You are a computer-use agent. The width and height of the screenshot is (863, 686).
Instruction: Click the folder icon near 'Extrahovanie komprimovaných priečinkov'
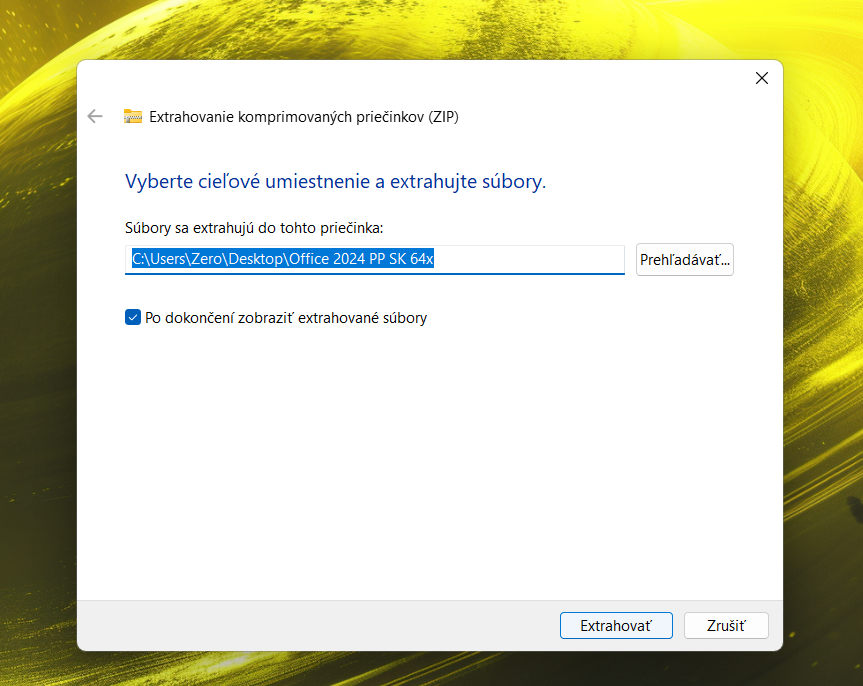point(133,116)
